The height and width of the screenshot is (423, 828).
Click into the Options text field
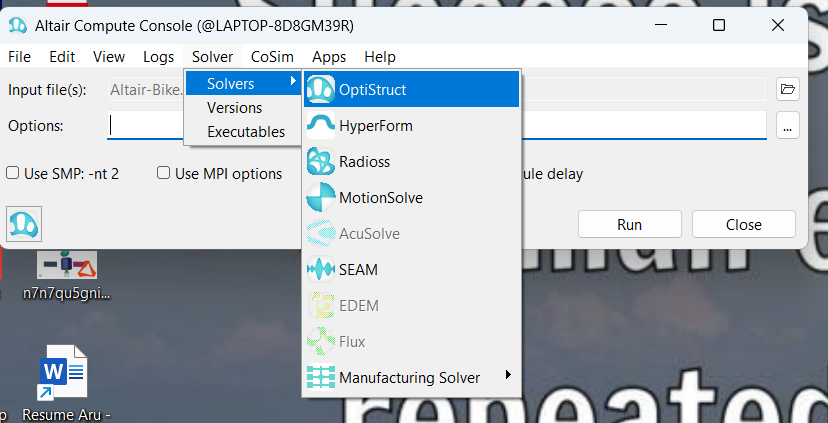437,126
